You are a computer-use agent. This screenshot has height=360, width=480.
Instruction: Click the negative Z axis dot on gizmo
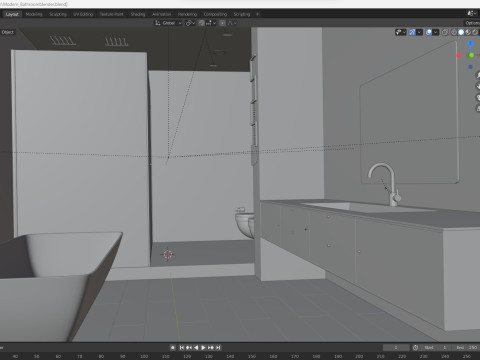(470, 67)
